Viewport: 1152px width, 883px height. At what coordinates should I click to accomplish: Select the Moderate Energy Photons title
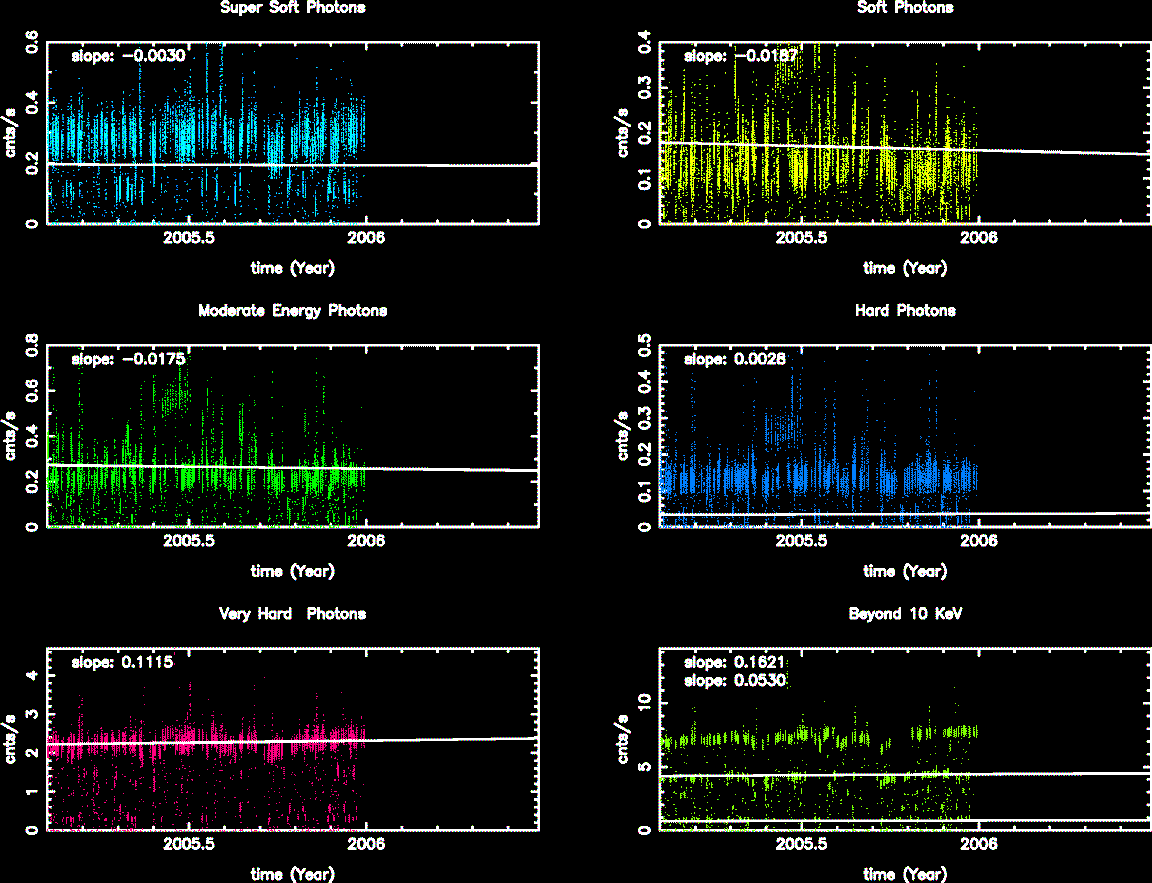292,311
